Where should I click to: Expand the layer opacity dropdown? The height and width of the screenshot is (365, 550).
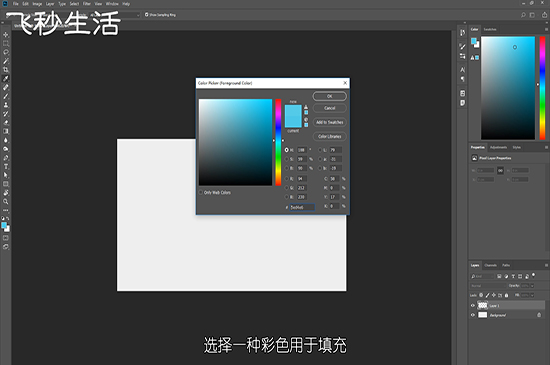coord(532,286)
